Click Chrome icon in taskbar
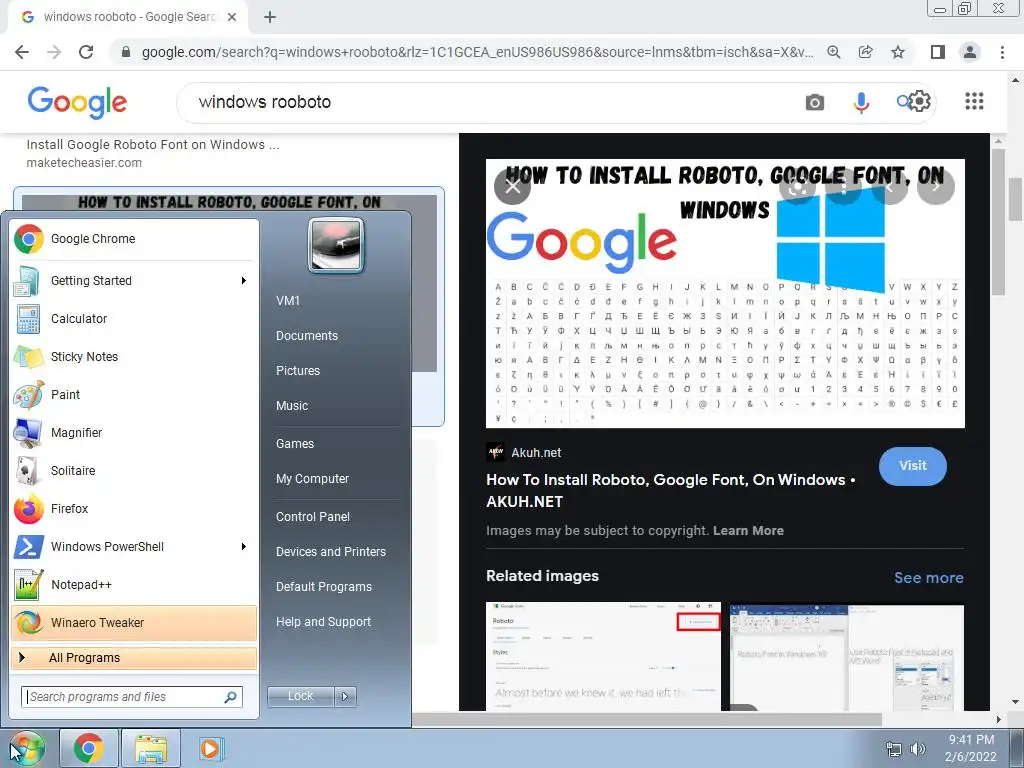The height and width of the screenshot is (768, 1024). [x=89, y=748]
